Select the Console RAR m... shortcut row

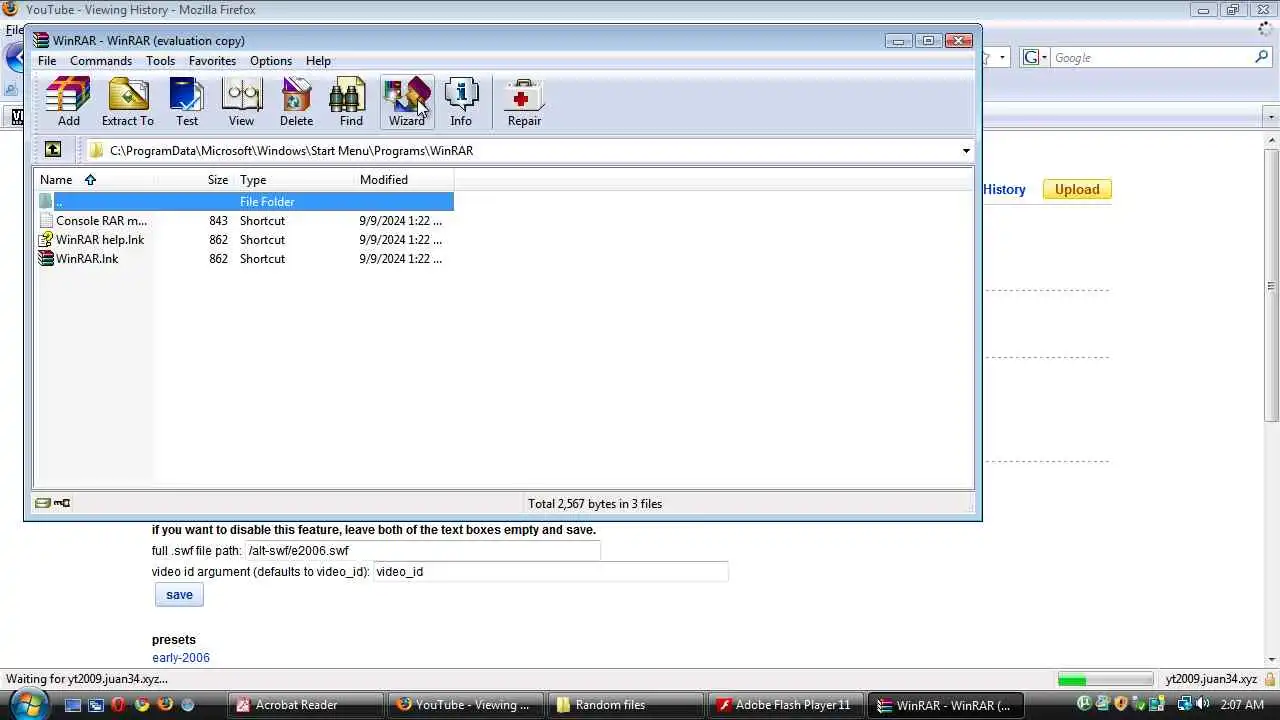click(245, 221)
